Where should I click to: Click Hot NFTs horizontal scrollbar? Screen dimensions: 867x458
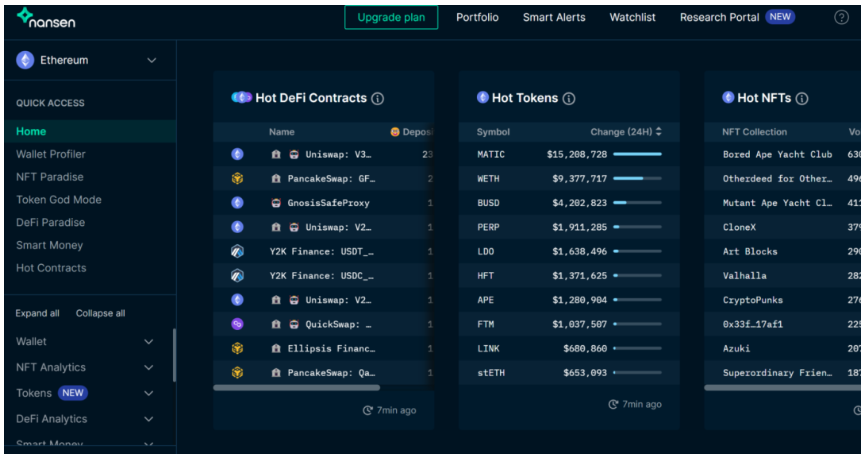coord(782,388)
